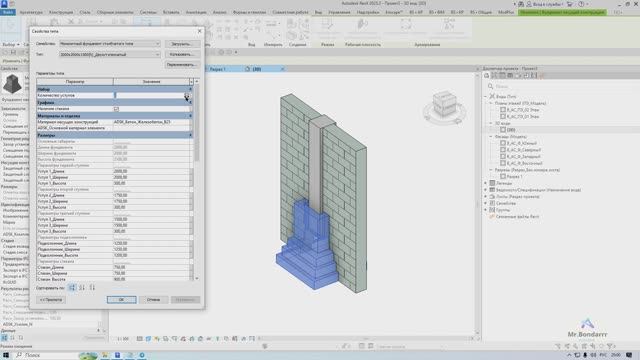Image resolution: width=640 pixels, height=360 pixels.
Task: Click the Загрузить... button
Action: (x=181, y=44)
